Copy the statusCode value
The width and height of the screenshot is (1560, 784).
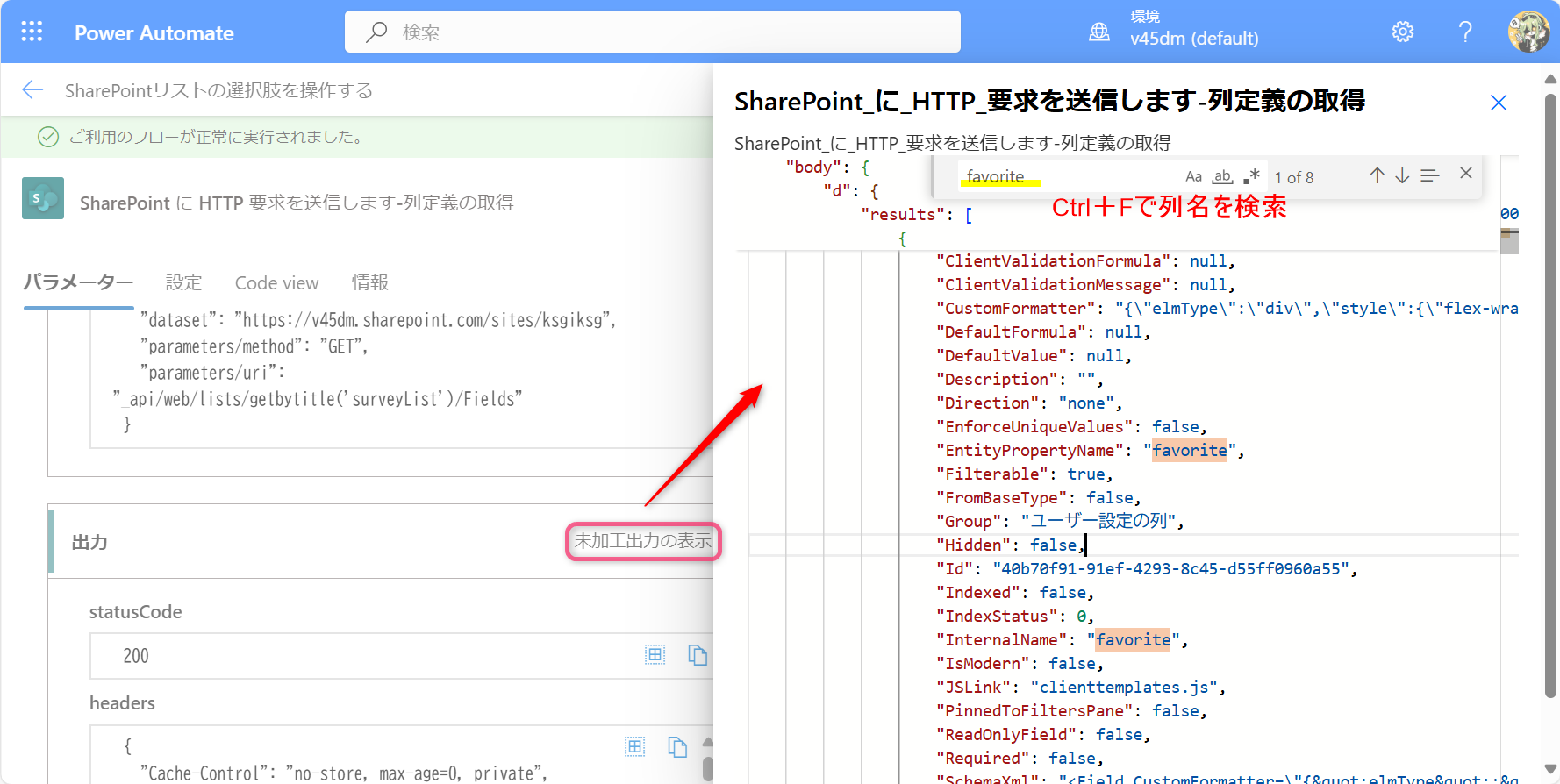(x=698, y=654)
